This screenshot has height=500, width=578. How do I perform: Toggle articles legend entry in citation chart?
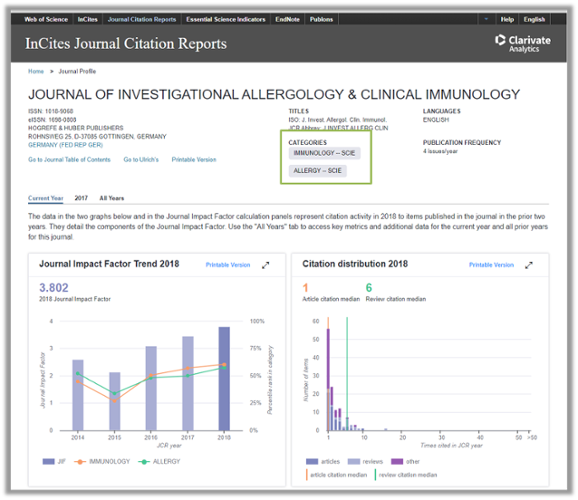tap(323, 462)
